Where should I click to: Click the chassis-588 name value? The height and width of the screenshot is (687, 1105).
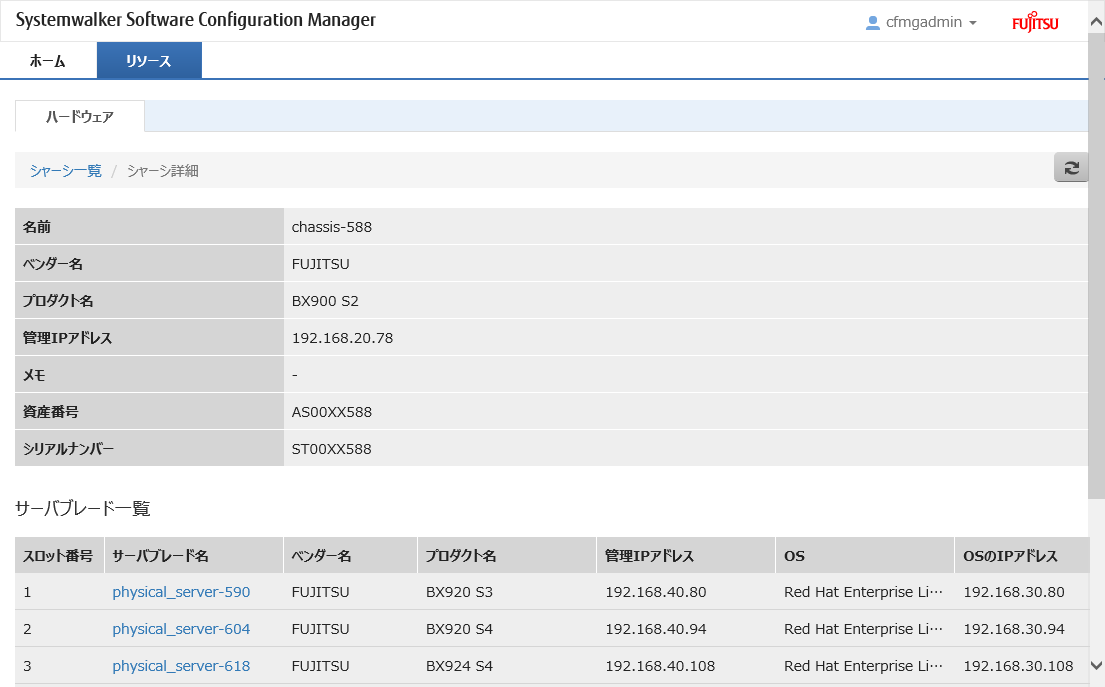click(332, 227)
